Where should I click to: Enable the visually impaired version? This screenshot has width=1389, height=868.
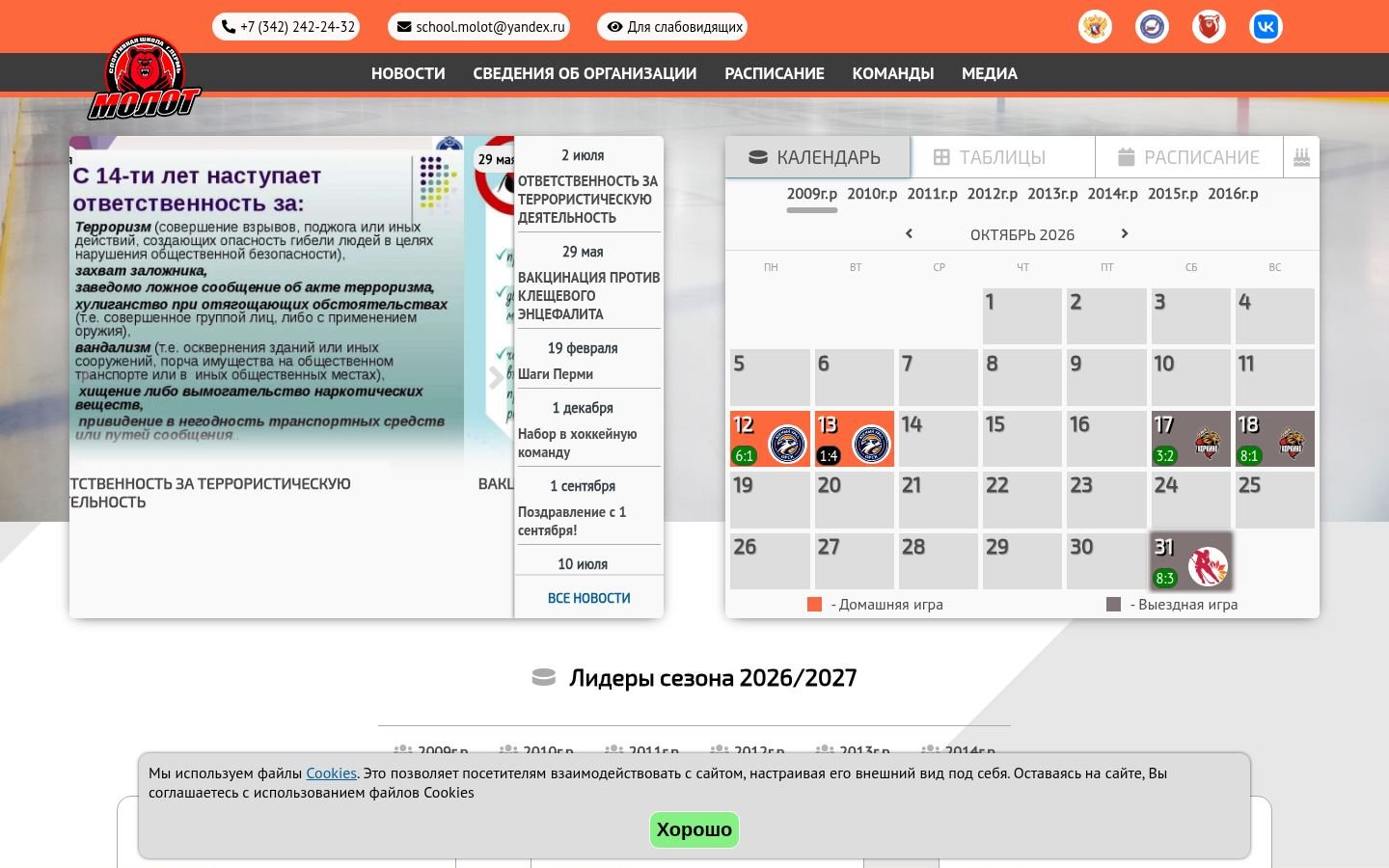click(x=672, y=27)
